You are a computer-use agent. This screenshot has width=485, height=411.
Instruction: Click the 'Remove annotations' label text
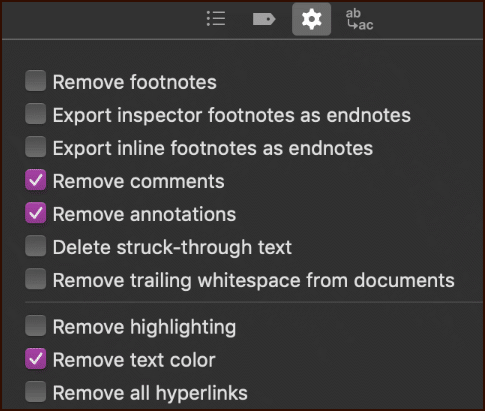(x=144, y=214)
